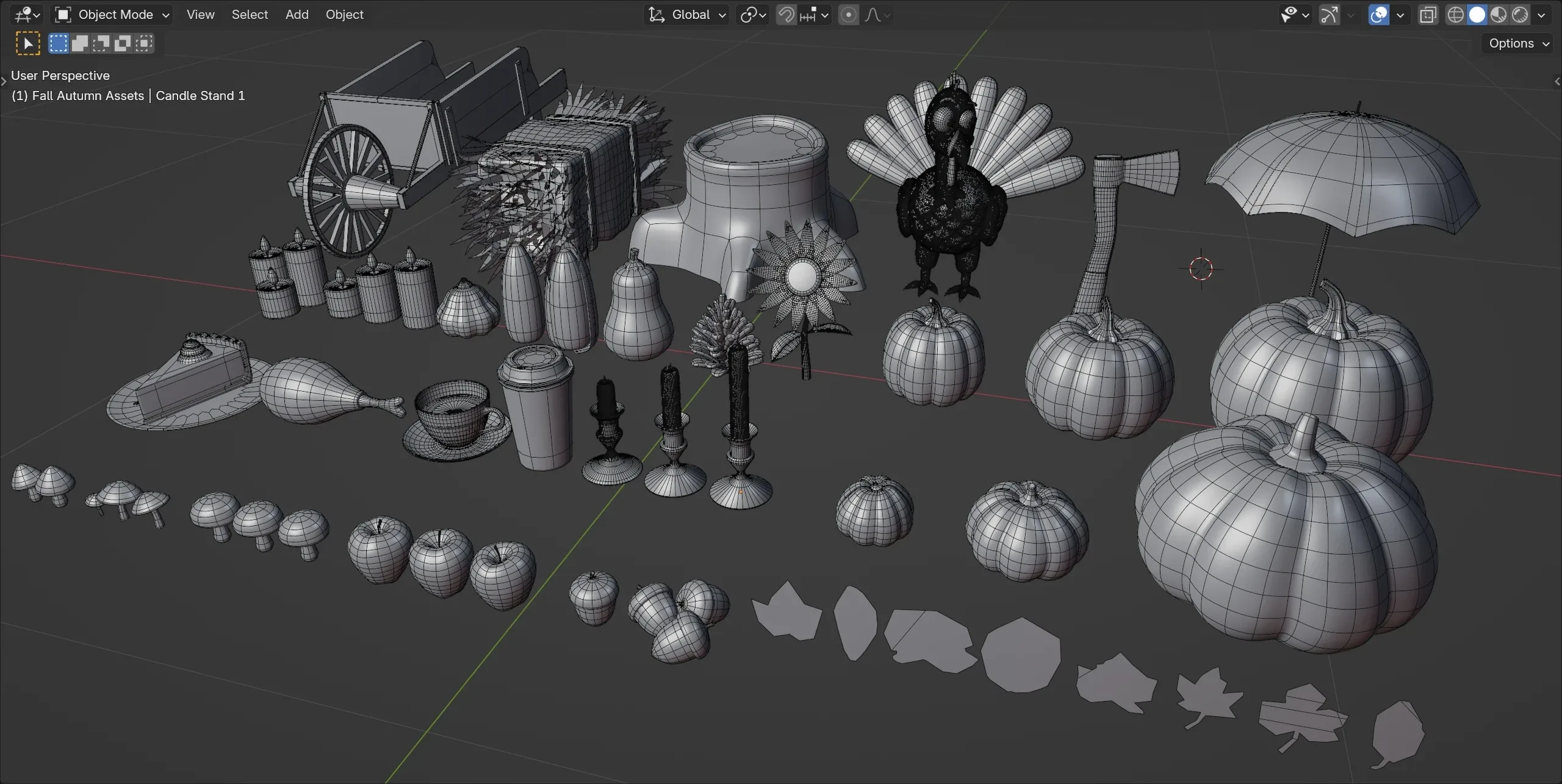Open the show overlays dropdown arrow
Screen dimensions: 1562x784
point(1400,15)
